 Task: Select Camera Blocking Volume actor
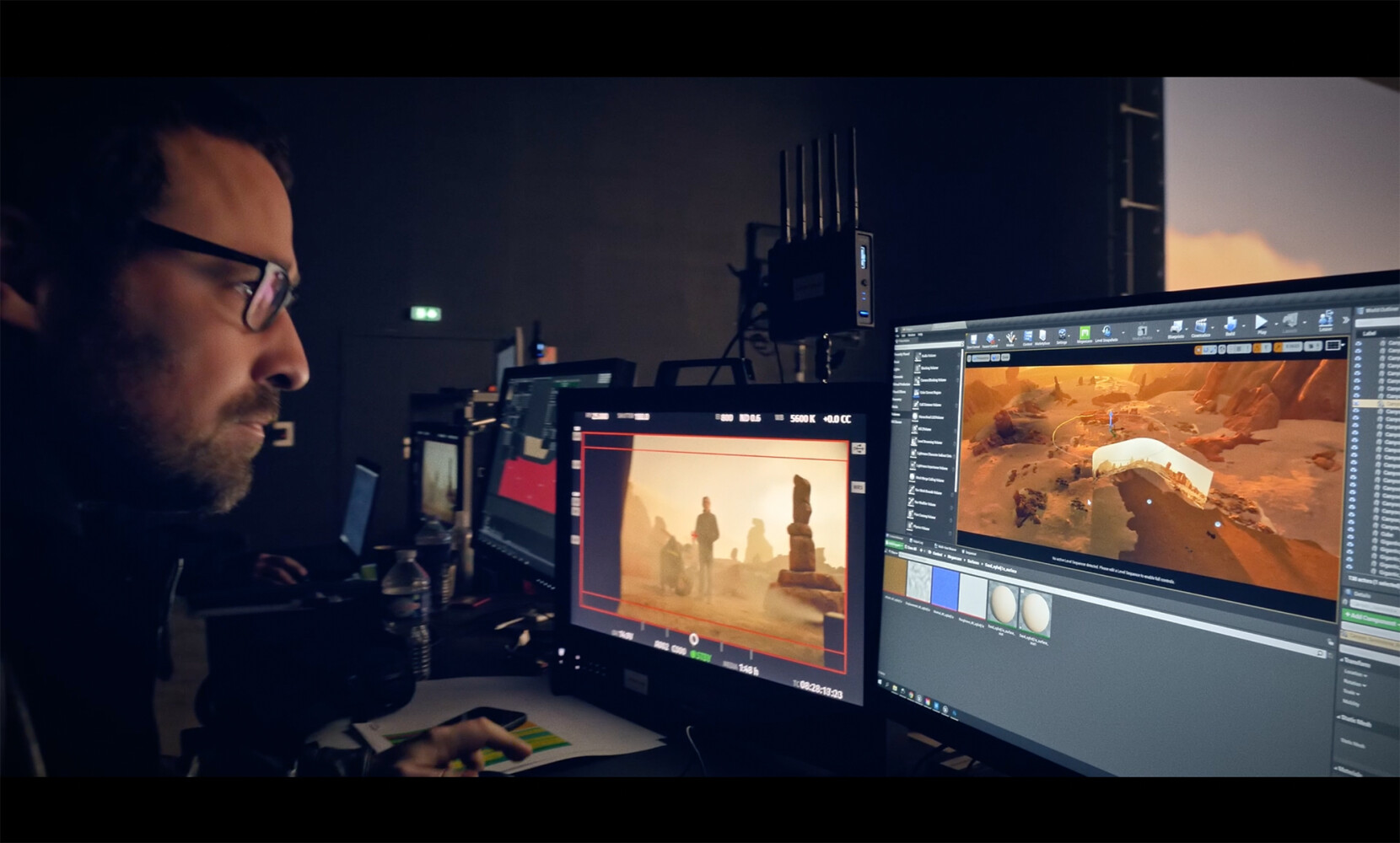[929, 380]
